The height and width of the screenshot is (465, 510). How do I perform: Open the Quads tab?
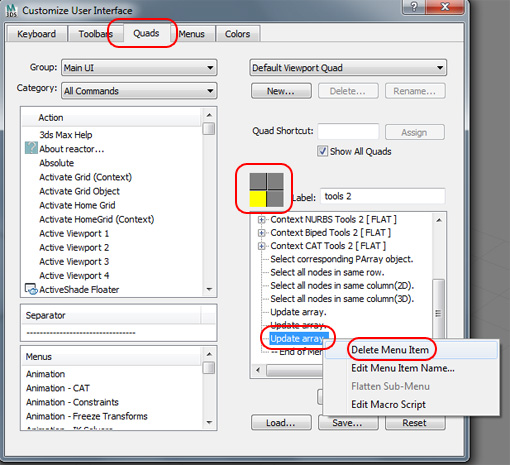pos(146,33)
